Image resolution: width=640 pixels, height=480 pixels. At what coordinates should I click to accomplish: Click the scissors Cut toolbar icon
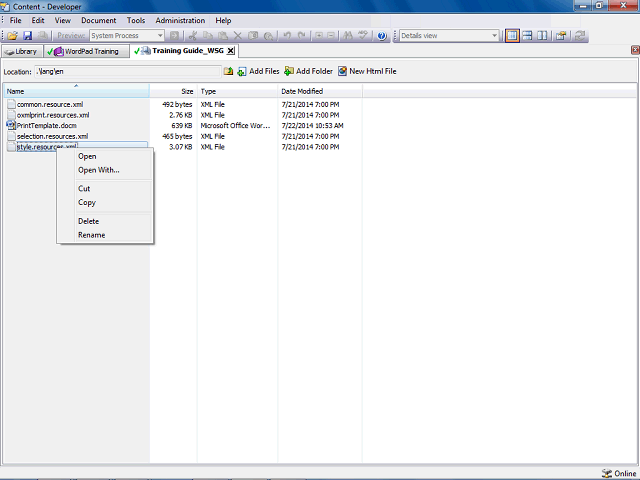193,36
